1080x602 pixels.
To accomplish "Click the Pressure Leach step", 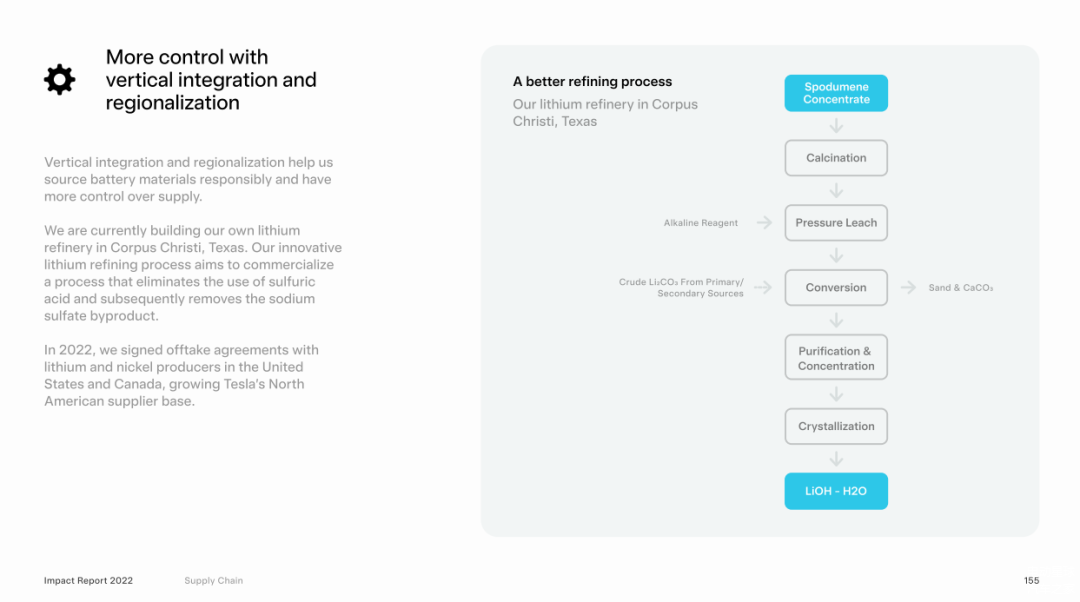I will tap(836, 223).
